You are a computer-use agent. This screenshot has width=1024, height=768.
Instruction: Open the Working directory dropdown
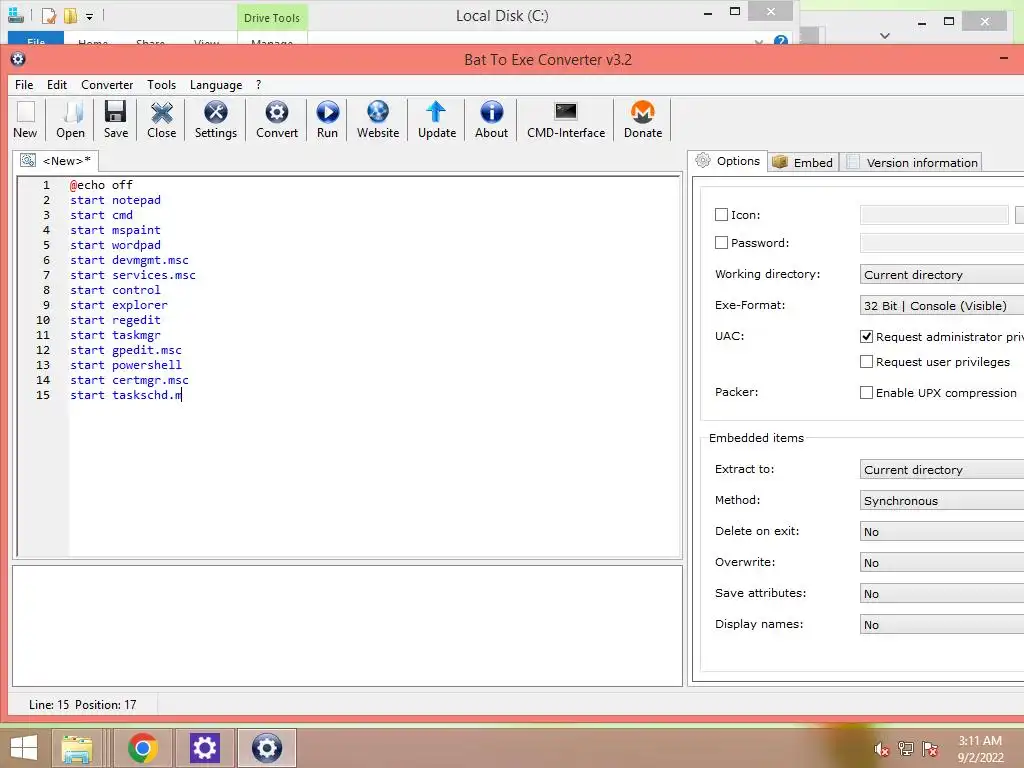tap(942, 274)
